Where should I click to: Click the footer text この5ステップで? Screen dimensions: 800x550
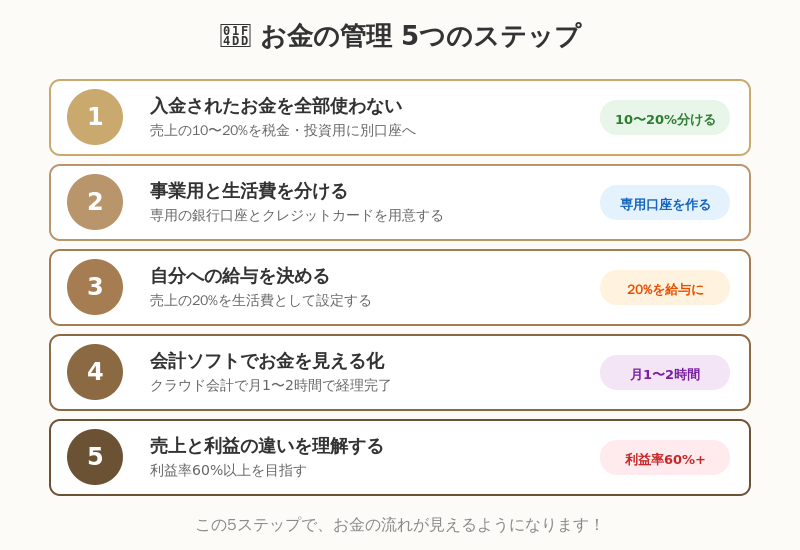(400, 525)
